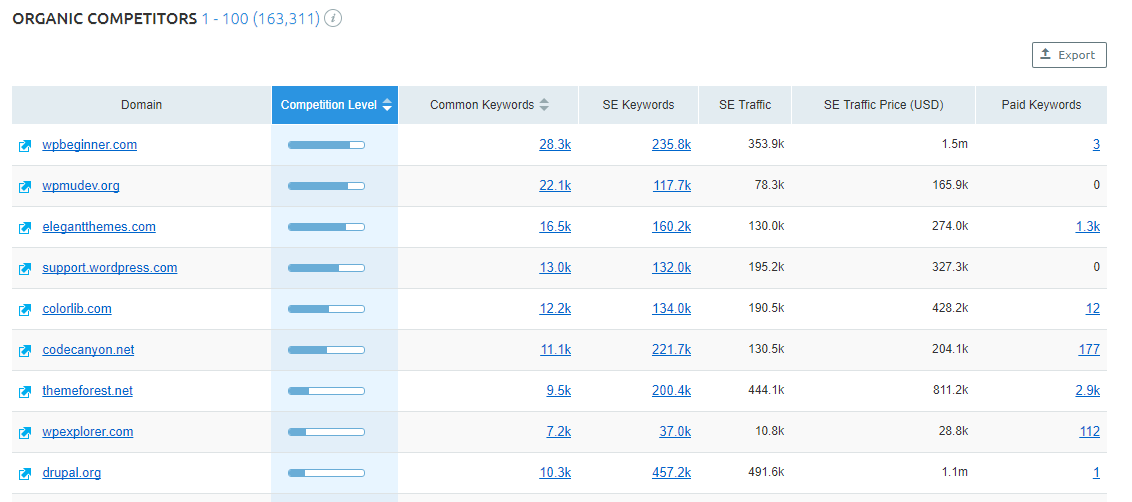This screenshot has height=502, width=1132.
Task: Click drupal.org competition level bar
Action: 326,473
